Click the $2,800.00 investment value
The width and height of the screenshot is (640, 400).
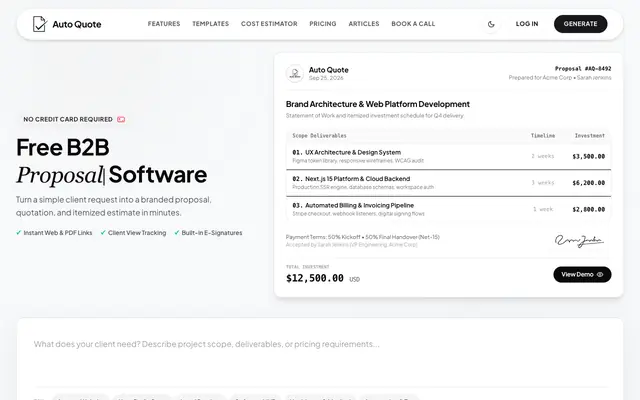pos(589,209)
